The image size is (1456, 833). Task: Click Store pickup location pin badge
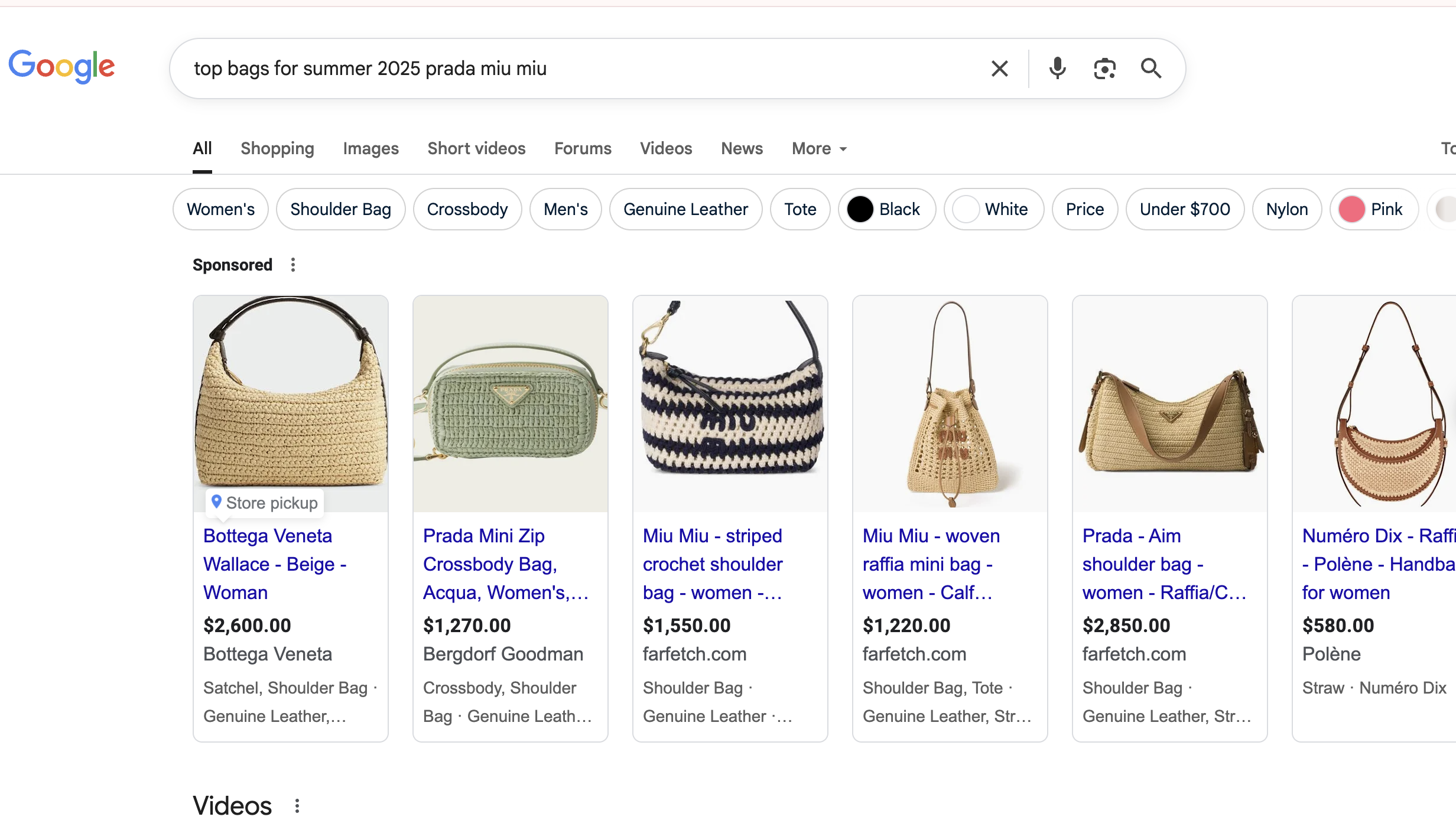click(x=265, y=503)
